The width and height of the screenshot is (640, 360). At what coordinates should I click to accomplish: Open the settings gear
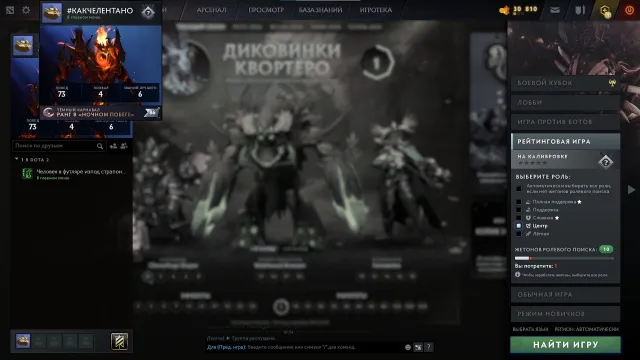26,10
